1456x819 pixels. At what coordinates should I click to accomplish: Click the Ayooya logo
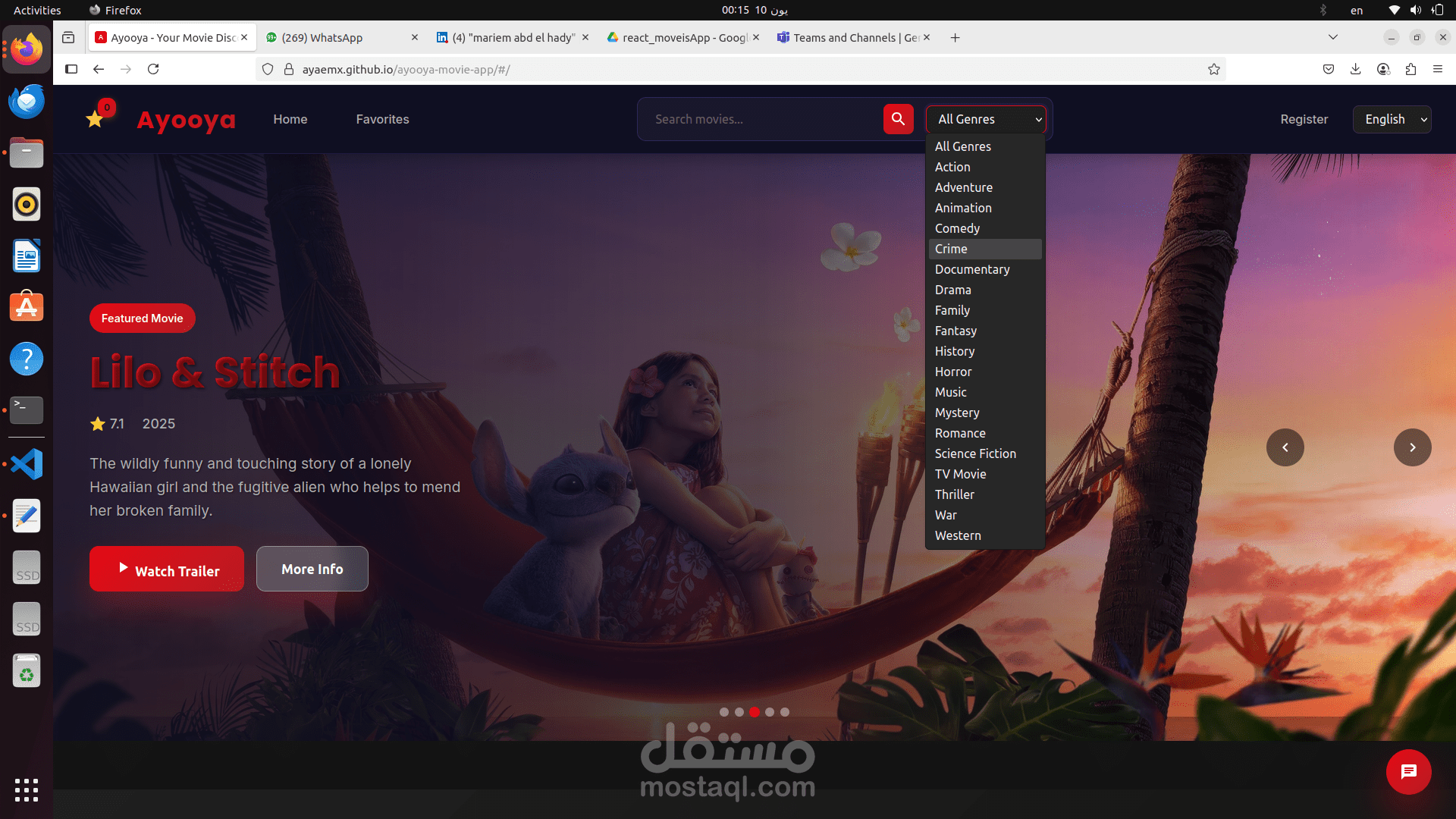(186, 120)
